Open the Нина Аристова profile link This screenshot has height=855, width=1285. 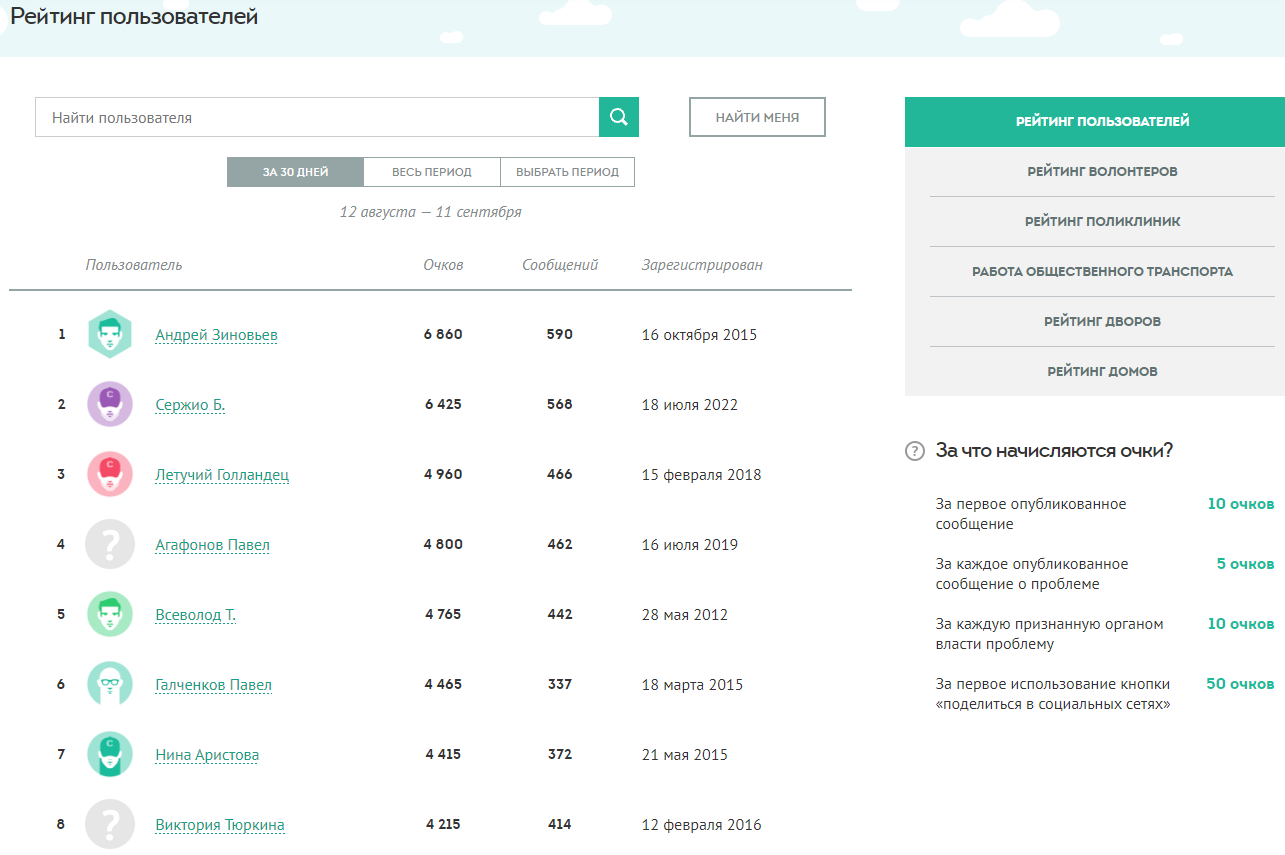tap(207, 755)
